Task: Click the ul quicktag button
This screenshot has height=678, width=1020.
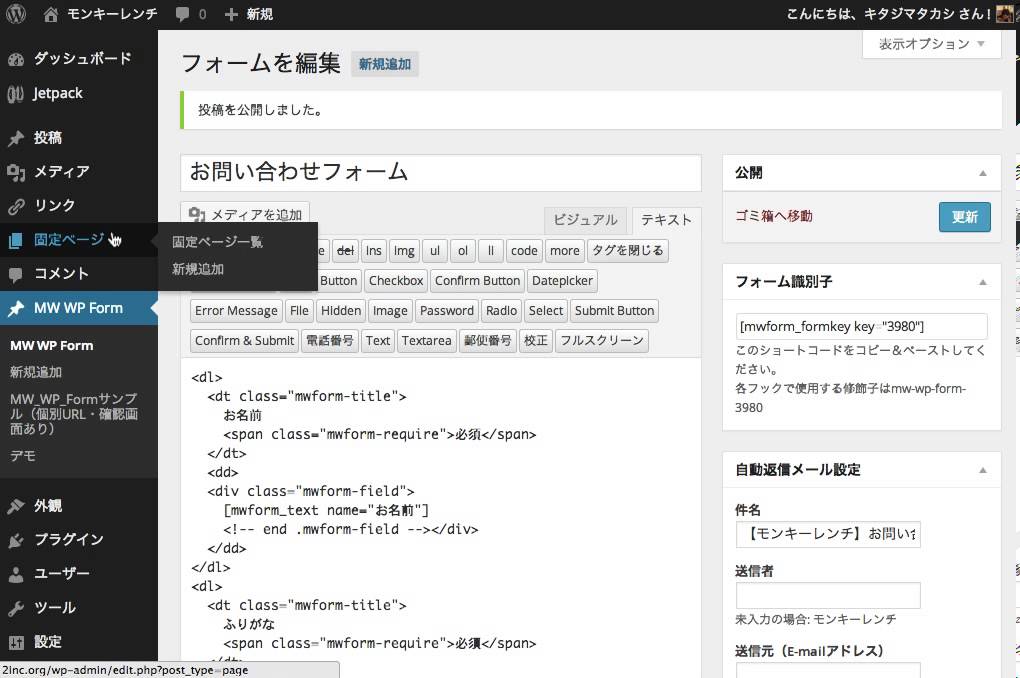Action: [x=435, y=251]
